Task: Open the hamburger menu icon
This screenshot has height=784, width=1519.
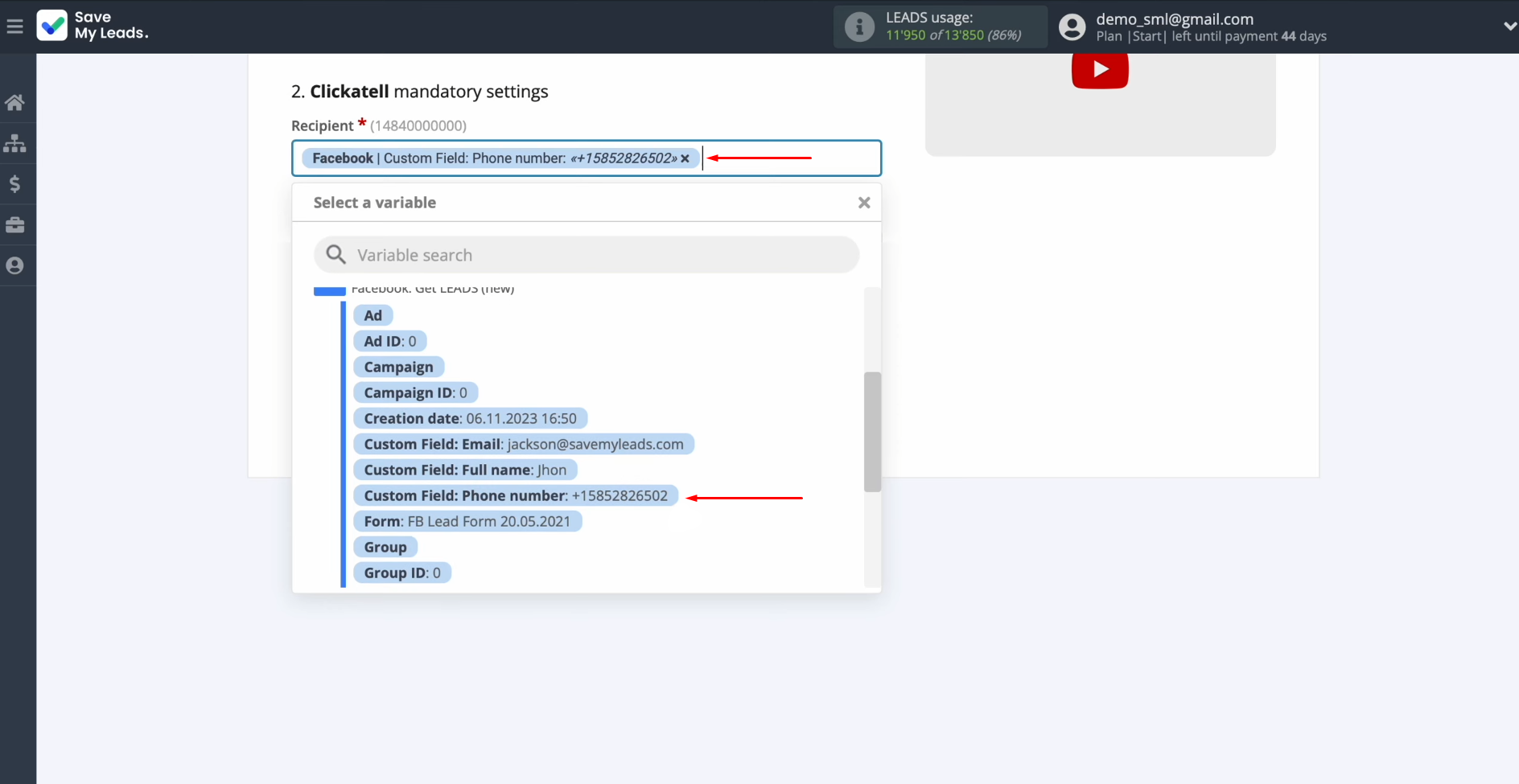Action: coord(14,27)
